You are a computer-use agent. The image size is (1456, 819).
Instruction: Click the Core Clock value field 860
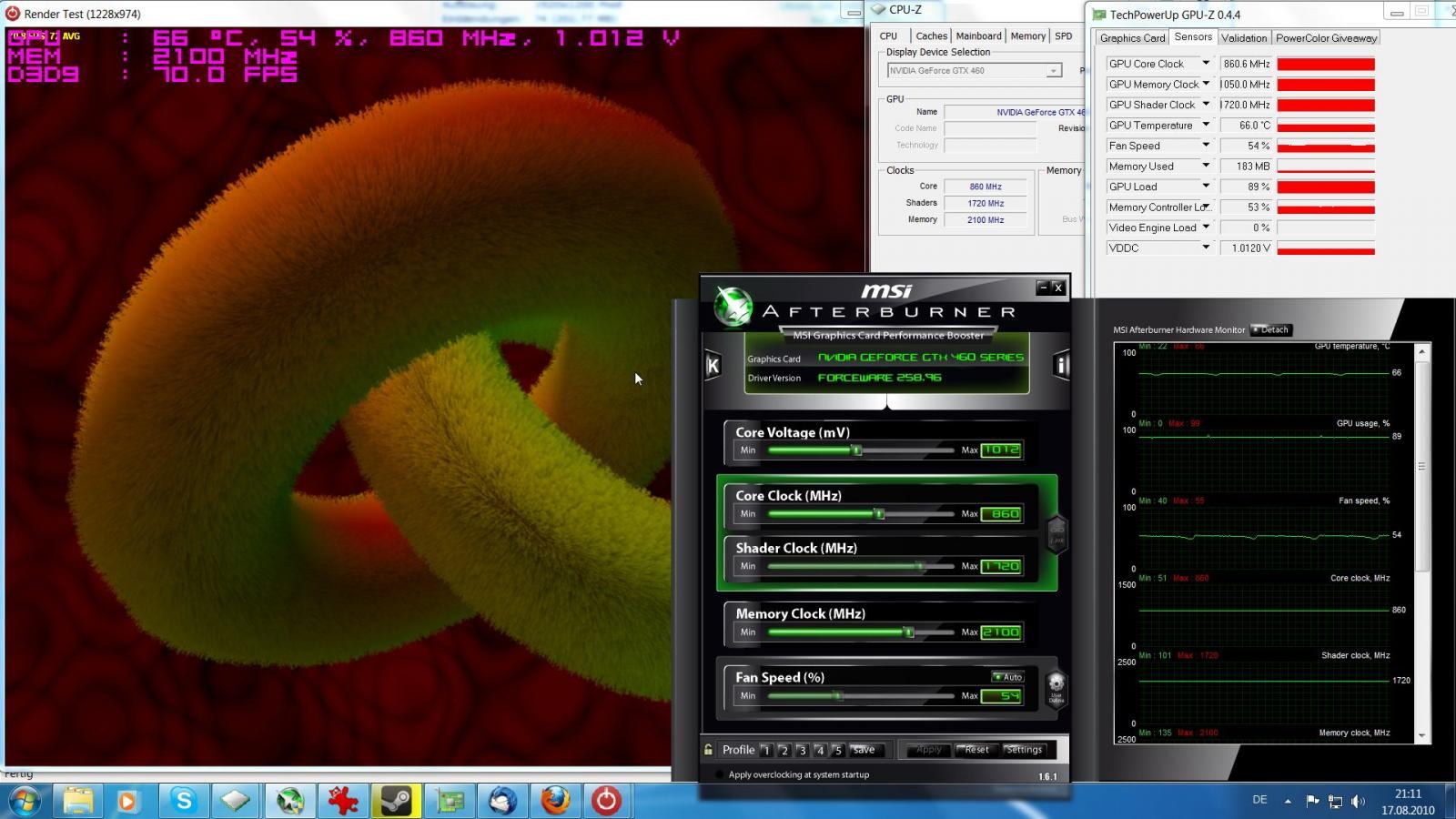click(x=1001, y=514)
